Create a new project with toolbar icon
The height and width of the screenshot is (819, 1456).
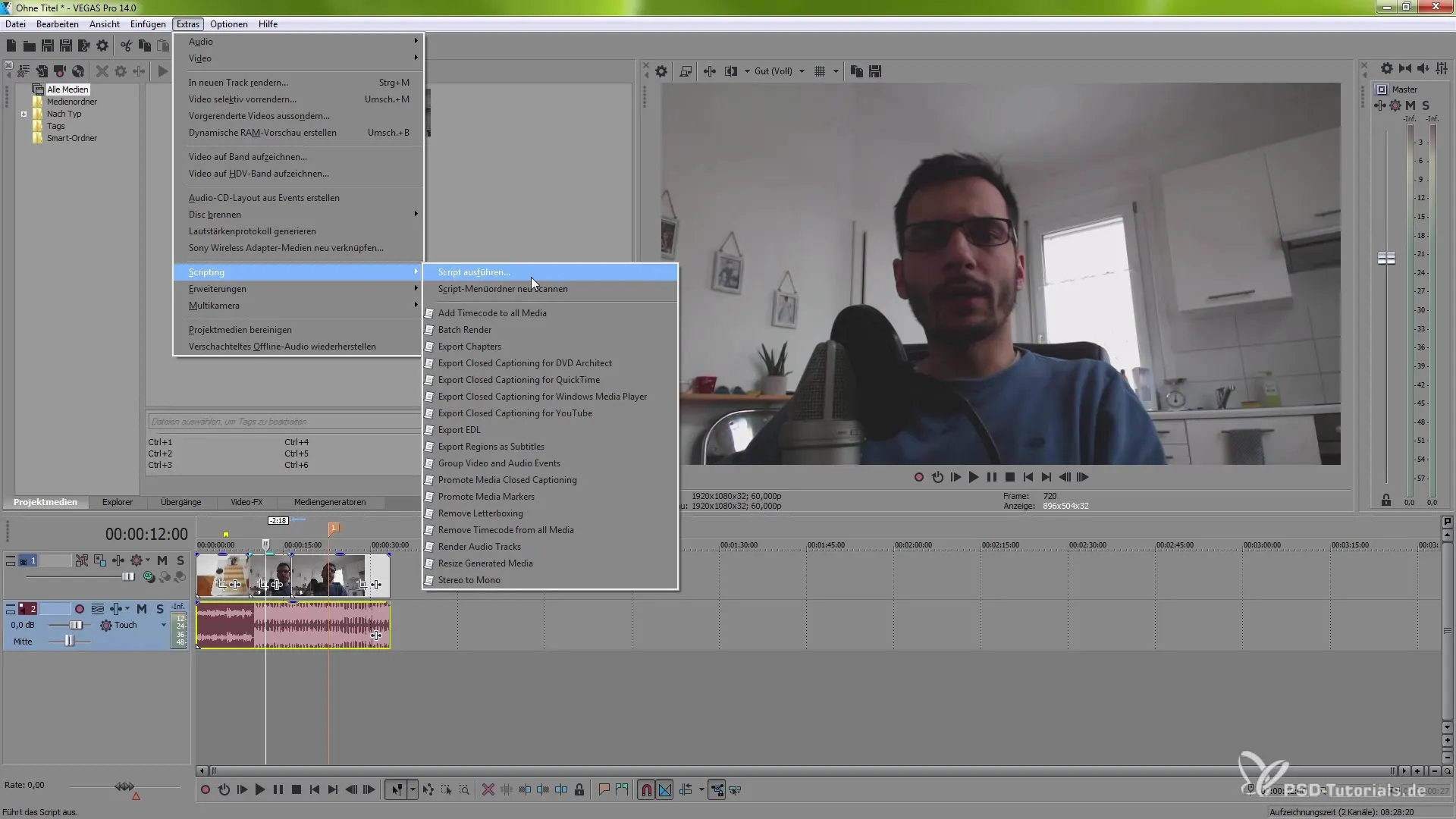[x=11, y=46]
